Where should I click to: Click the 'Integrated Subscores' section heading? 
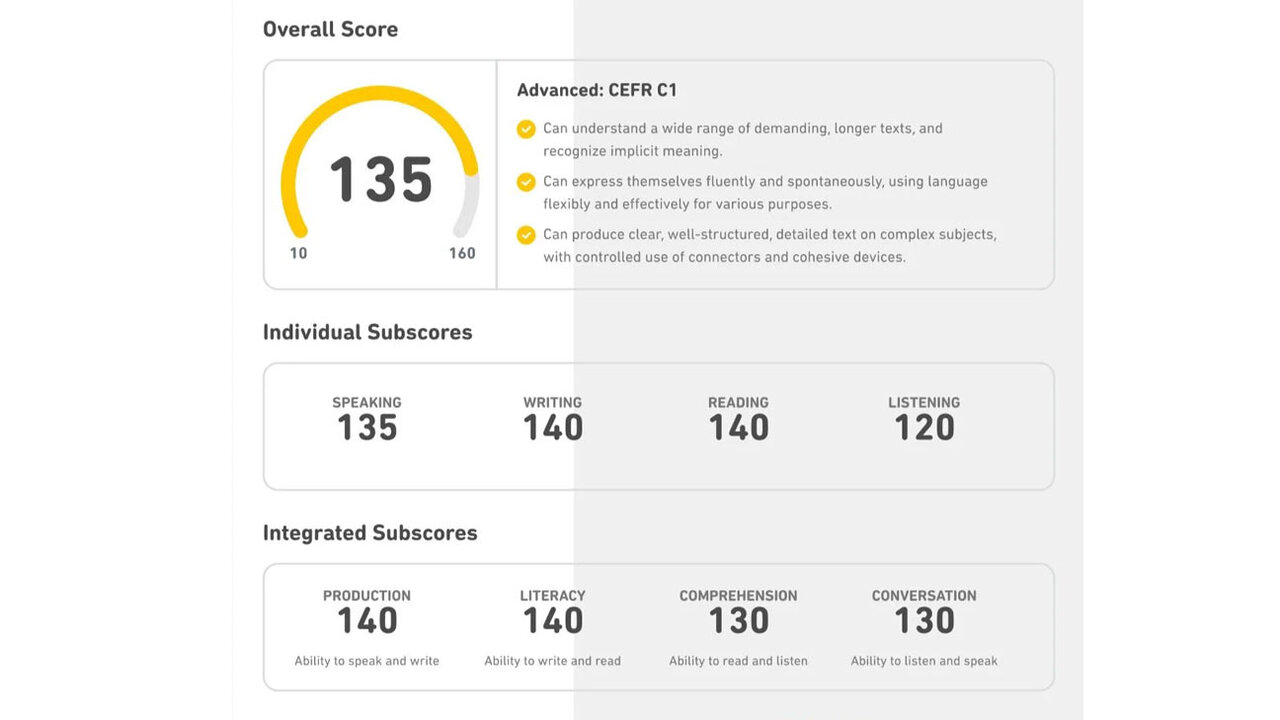[x=370, y=533]
